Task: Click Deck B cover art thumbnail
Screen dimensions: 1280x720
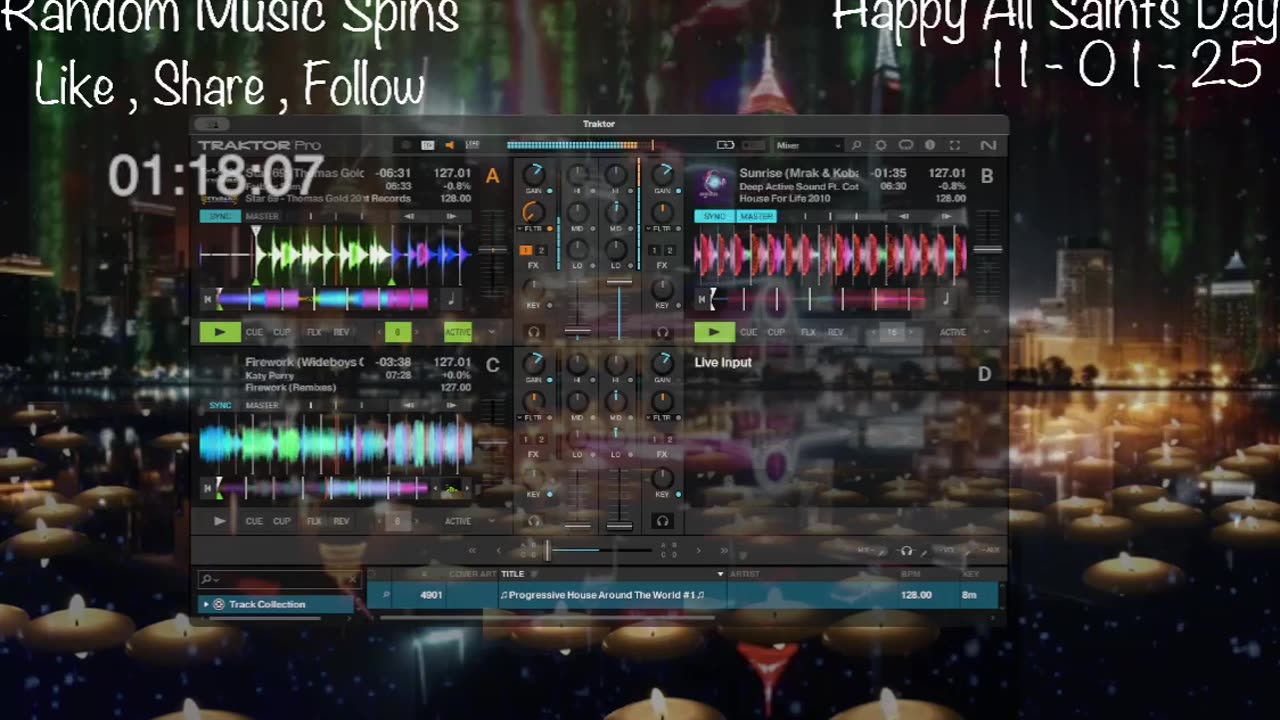Action: (x=713, y=183)
